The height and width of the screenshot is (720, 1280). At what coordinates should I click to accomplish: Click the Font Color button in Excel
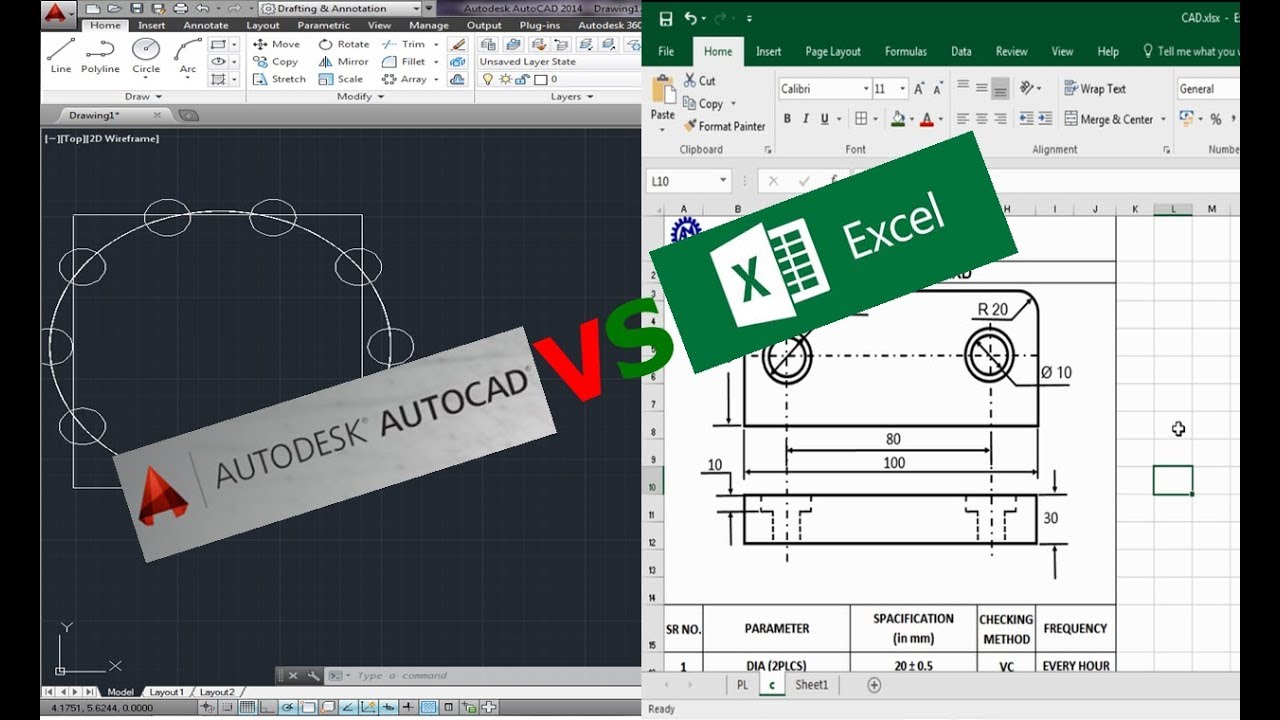[926, 119]
